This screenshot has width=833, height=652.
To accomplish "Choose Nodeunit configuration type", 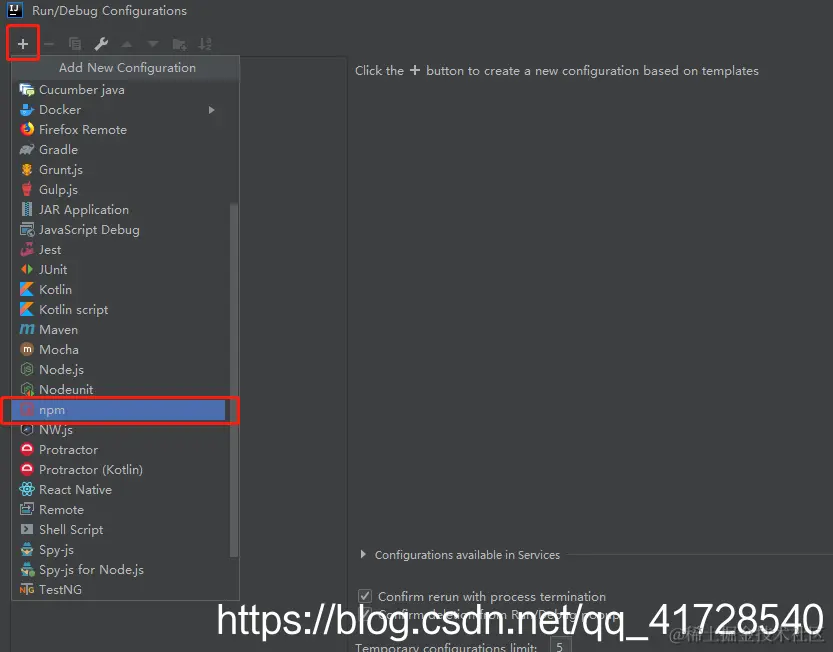I will pyautogui.click(x=122, y=389).
